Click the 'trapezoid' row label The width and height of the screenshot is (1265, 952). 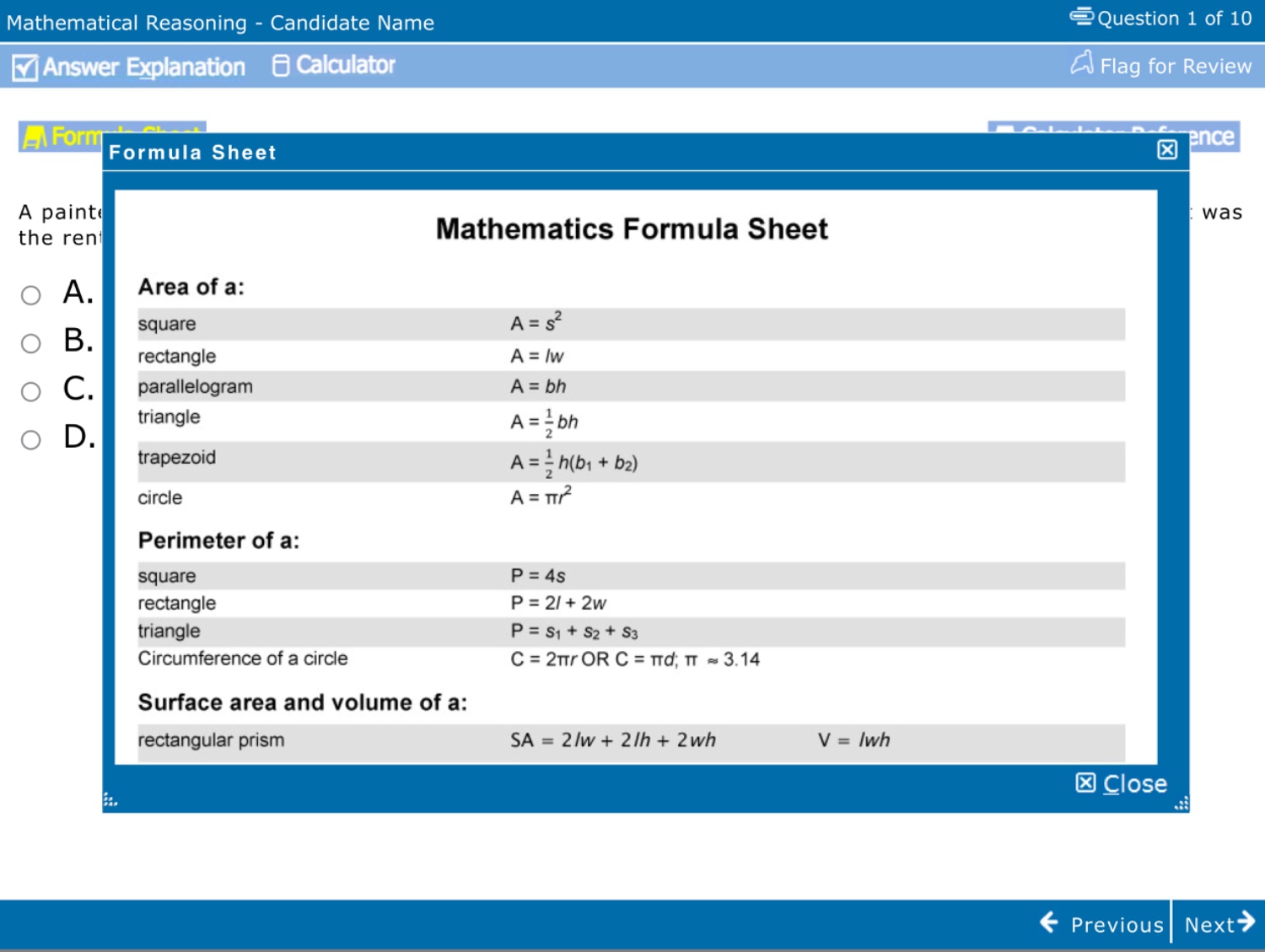pos(176,457)
